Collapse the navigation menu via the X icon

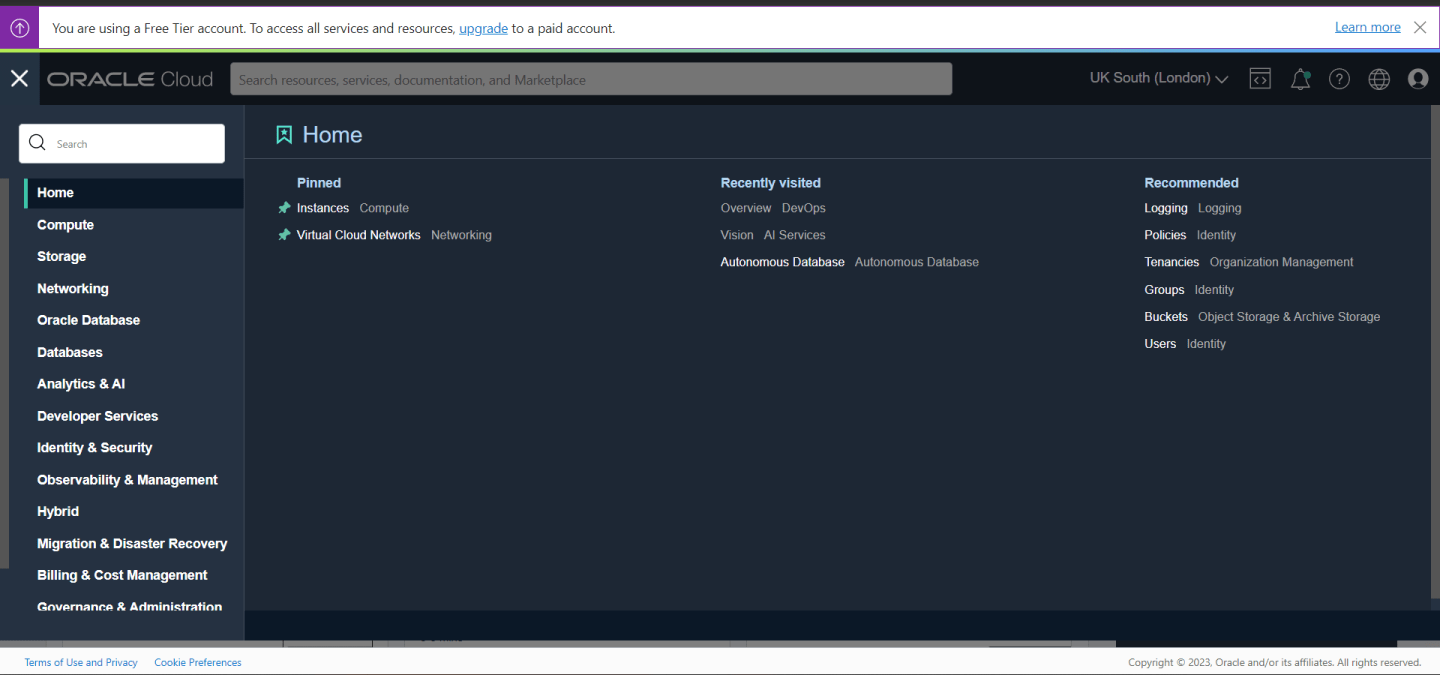pyautogui.click(x=19, y=78)
